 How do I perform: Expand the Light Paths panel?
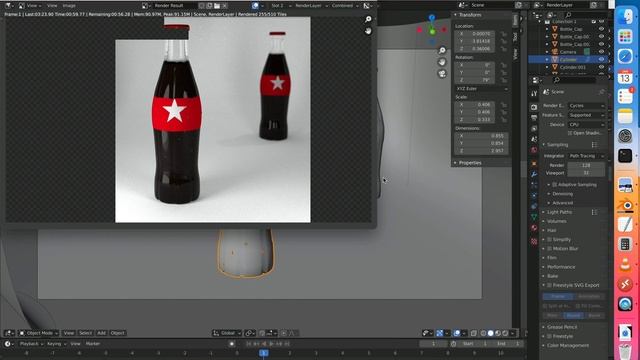click(x=559, y=212)
